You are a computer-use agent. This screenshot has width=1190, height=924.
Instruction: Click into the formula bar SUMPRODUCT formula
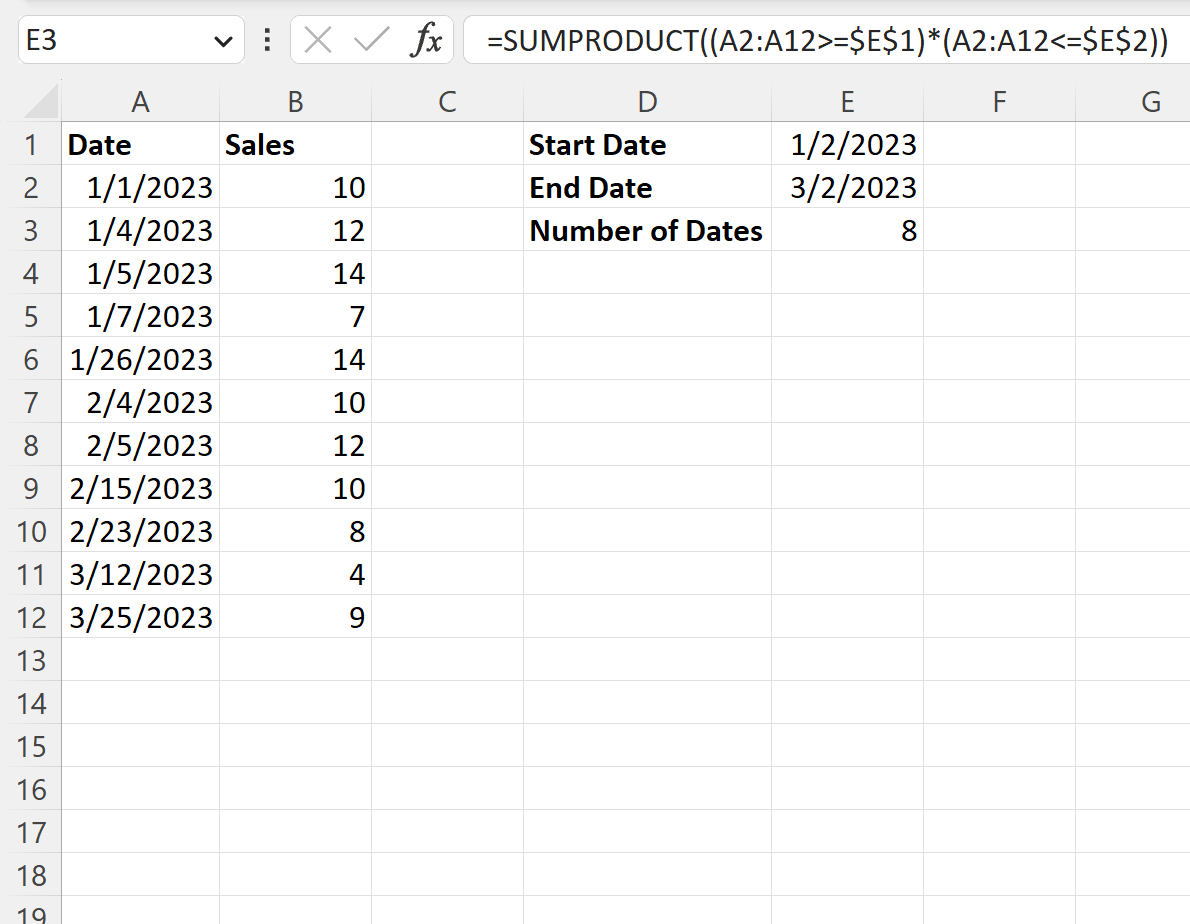coord(827,40)
